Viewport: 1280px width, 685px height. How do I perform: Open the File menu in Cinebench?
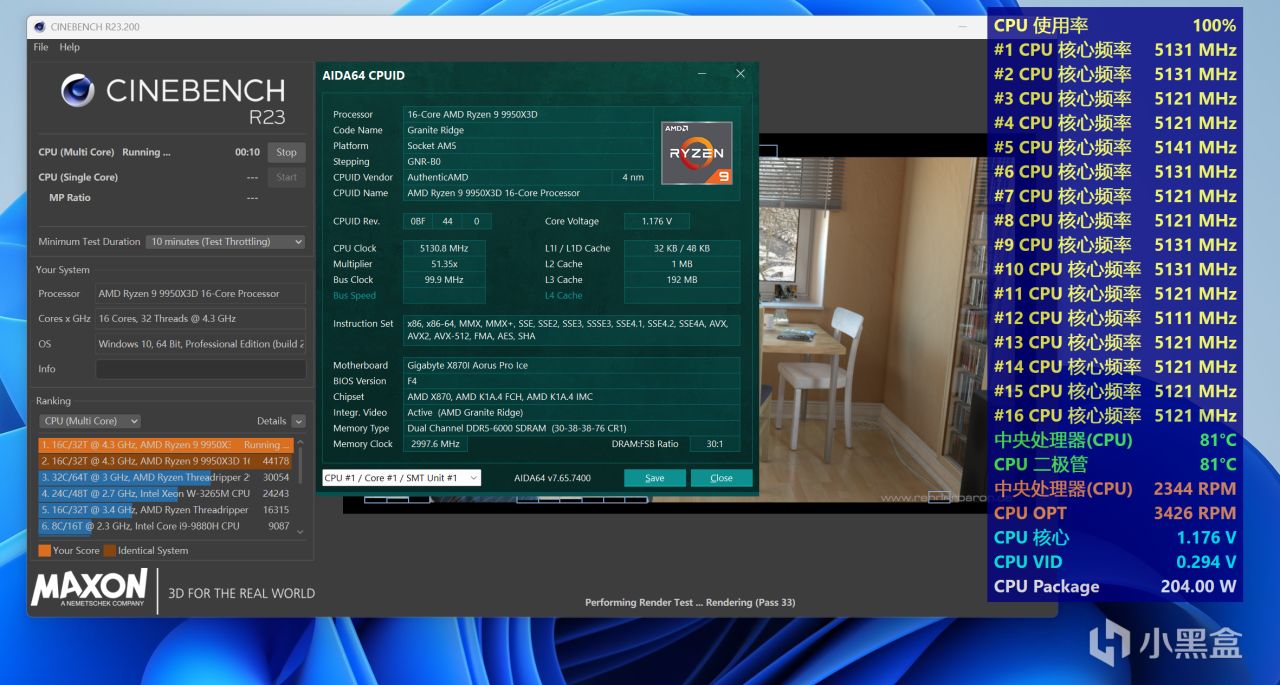click(x=41, y=47)
